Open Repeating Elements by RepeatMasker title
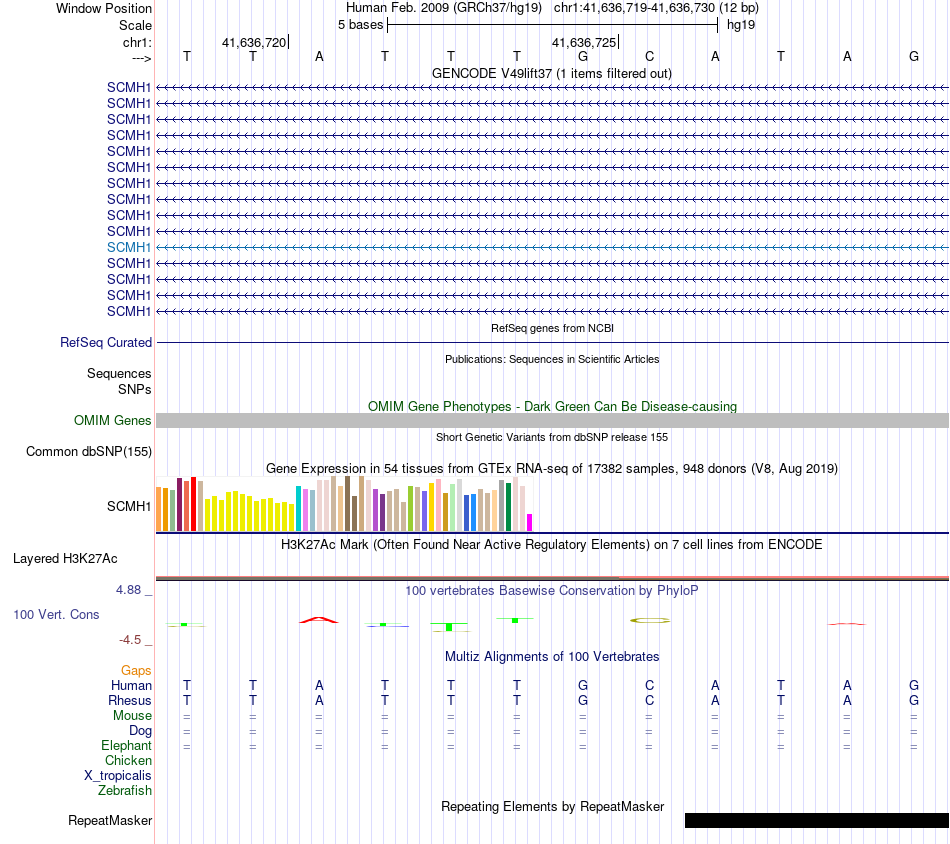The height and width of the screenshot is (844, 950). click(552, 807)
